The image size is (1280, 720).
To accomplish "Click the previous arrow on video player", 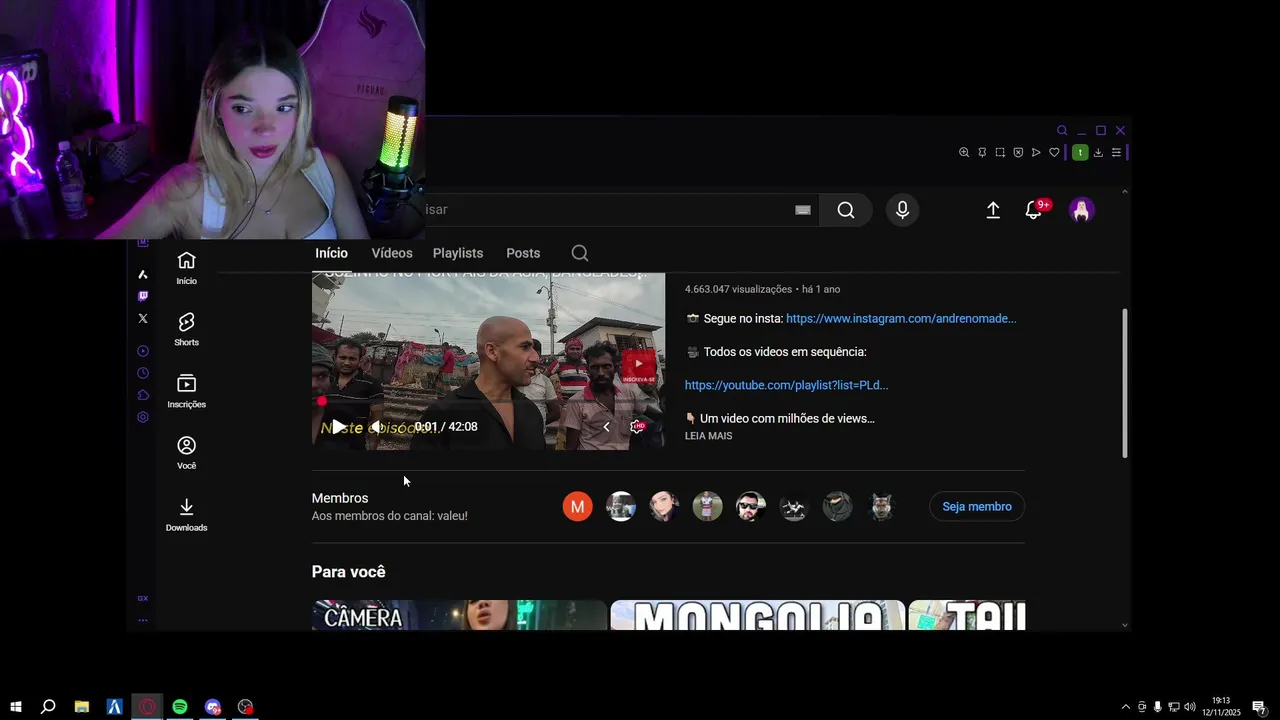I will point(606,427).
